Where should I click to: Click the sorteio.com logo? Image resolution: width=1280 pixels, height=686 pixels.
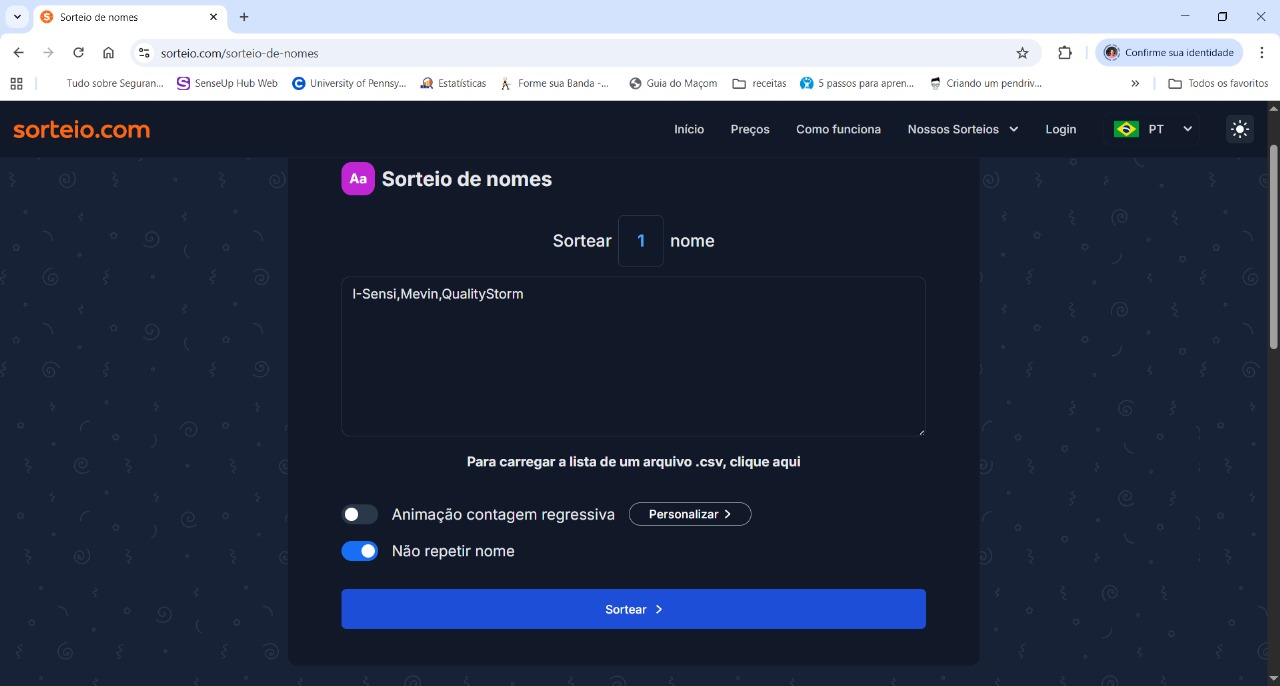[x=81, y=129]
